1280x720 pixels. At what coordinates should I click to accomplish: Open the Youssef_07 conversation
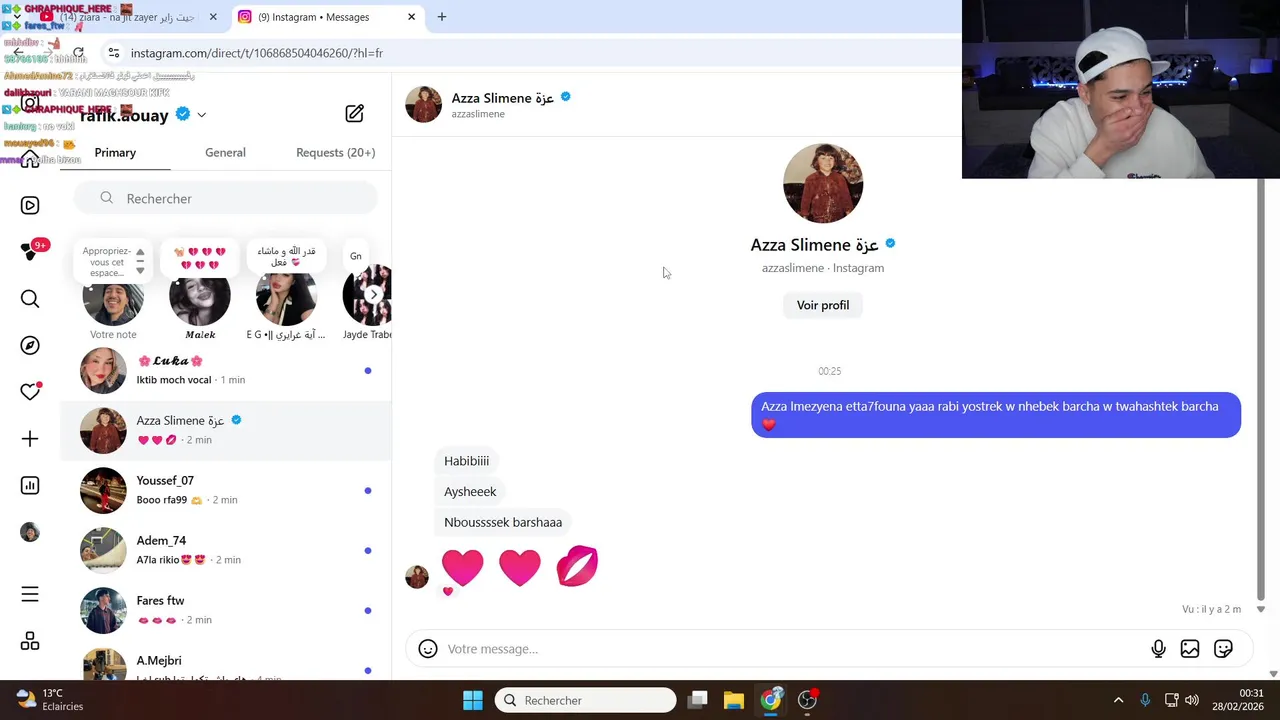225,490
